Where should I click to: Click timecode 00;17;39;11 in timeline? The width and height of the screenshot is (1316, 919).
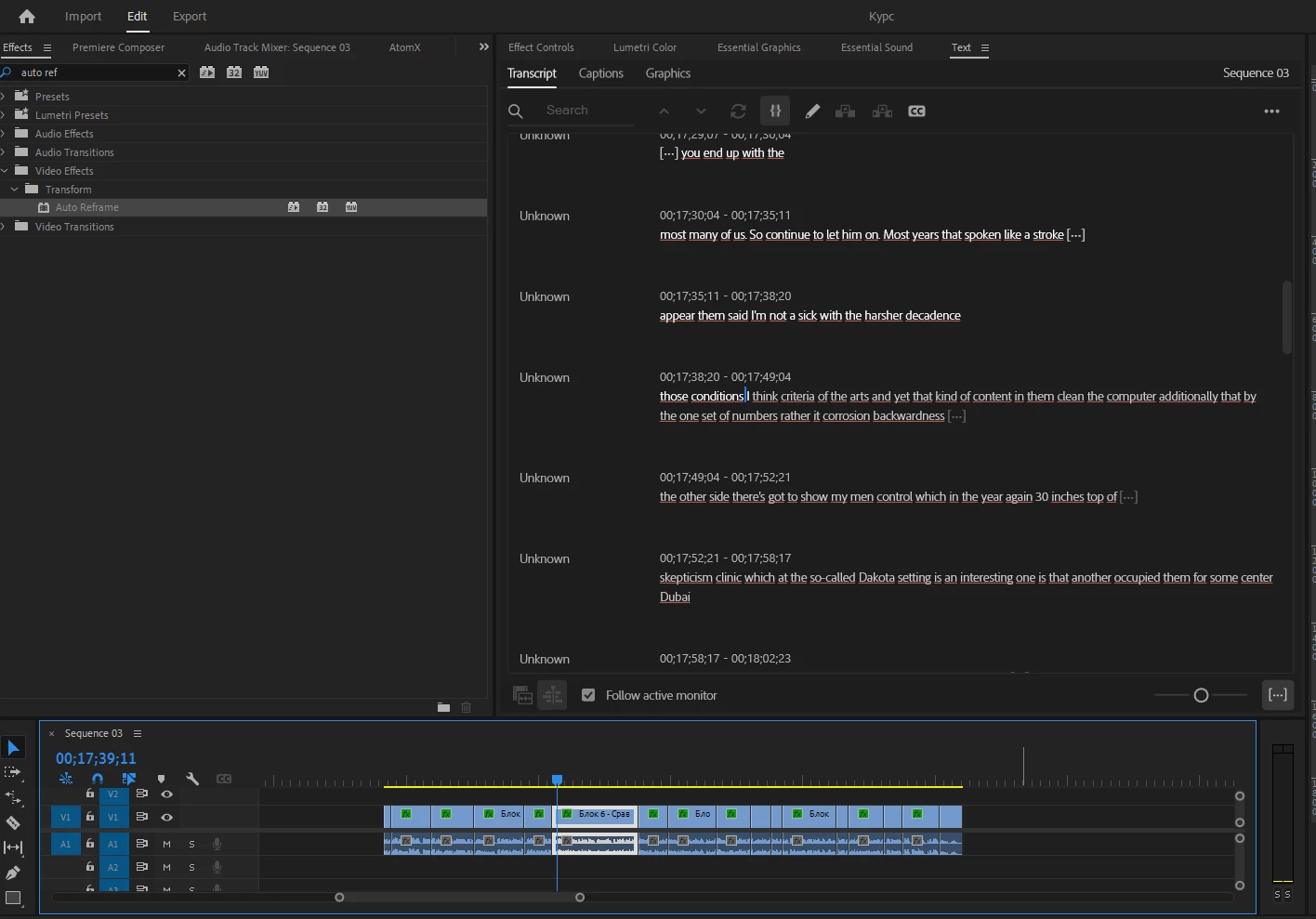(x=96, y=758)
